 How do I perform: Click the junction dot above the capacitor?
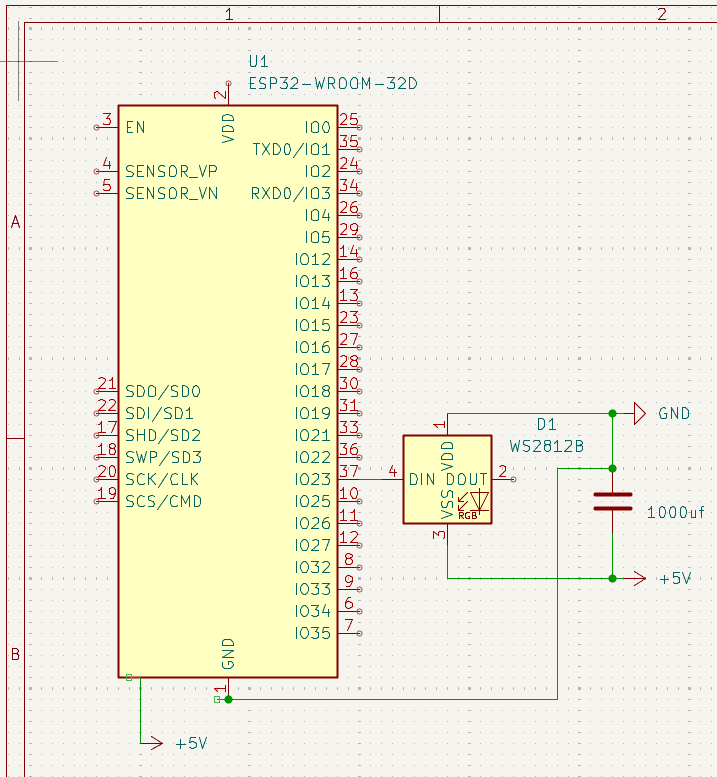[x=612, y=468]
